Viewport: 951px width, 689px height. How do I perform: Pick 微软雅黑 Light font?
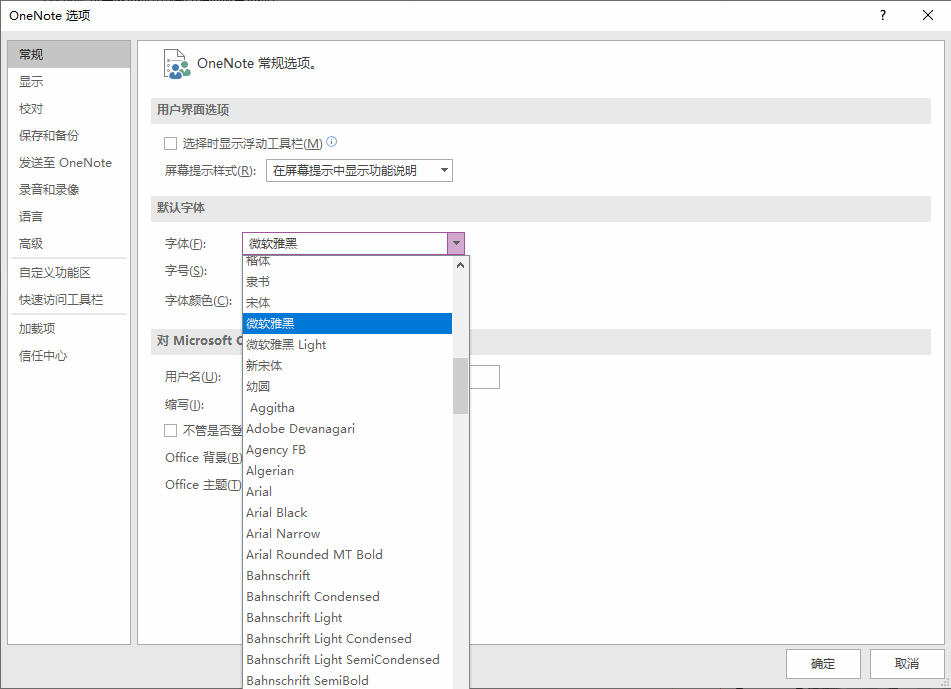348,344
